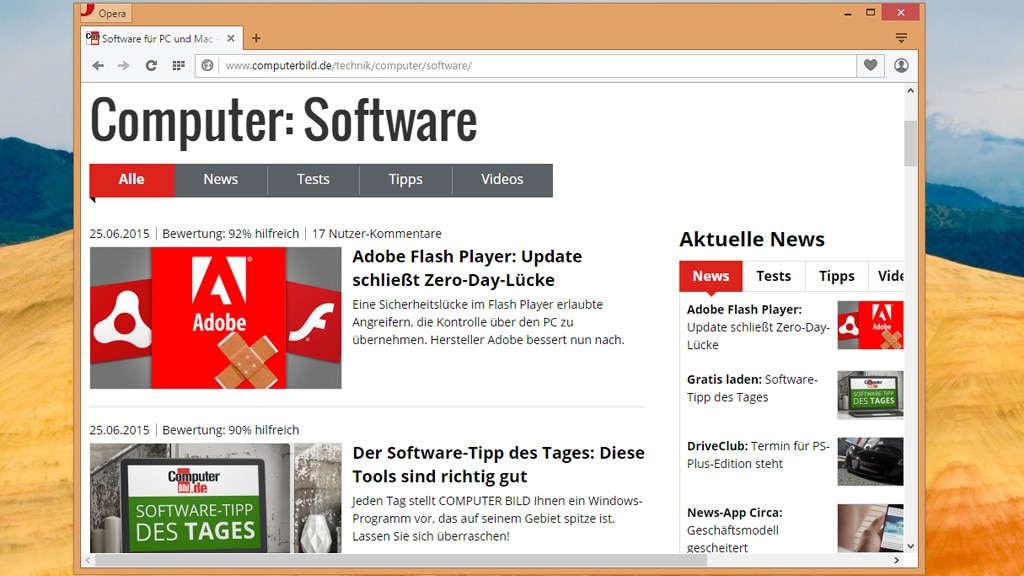Click the Aktuelle News heading

tap(752, 239)
